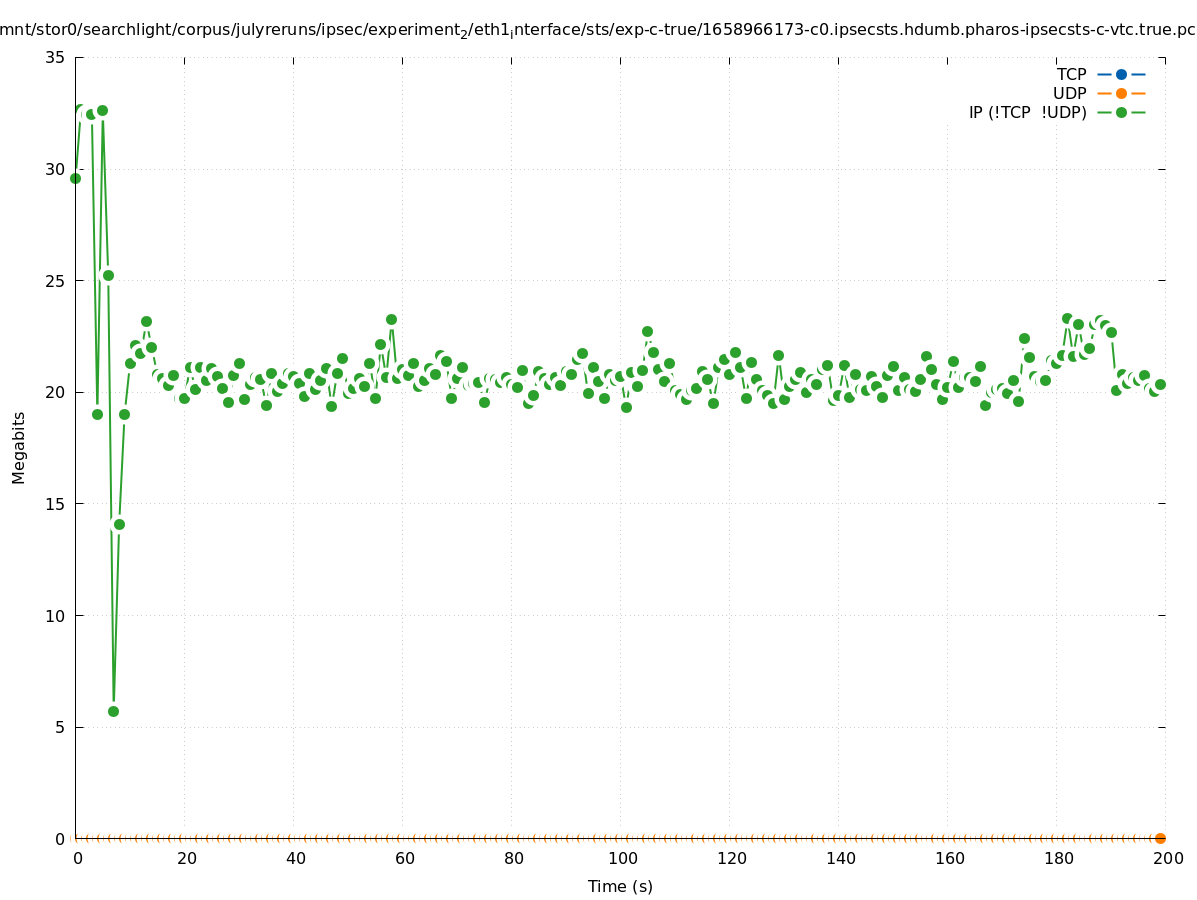Click the green data point at 14 Megabits
The image size is (1197, 900).
[x=119, y=524]
